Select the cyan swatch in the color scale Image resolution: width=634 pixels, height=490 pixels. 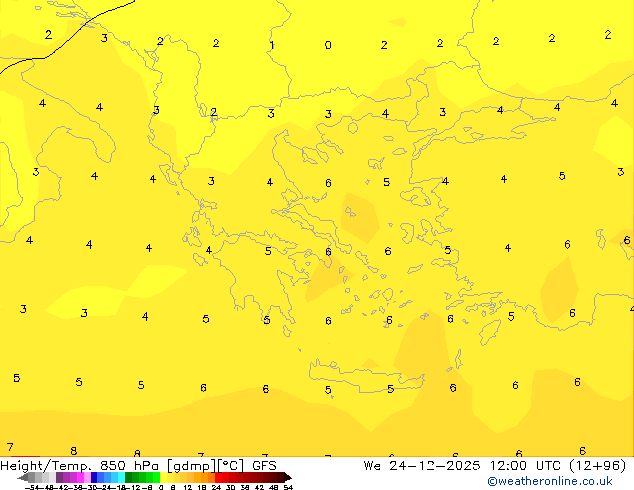pyautogui.click(x=121, y=477)
